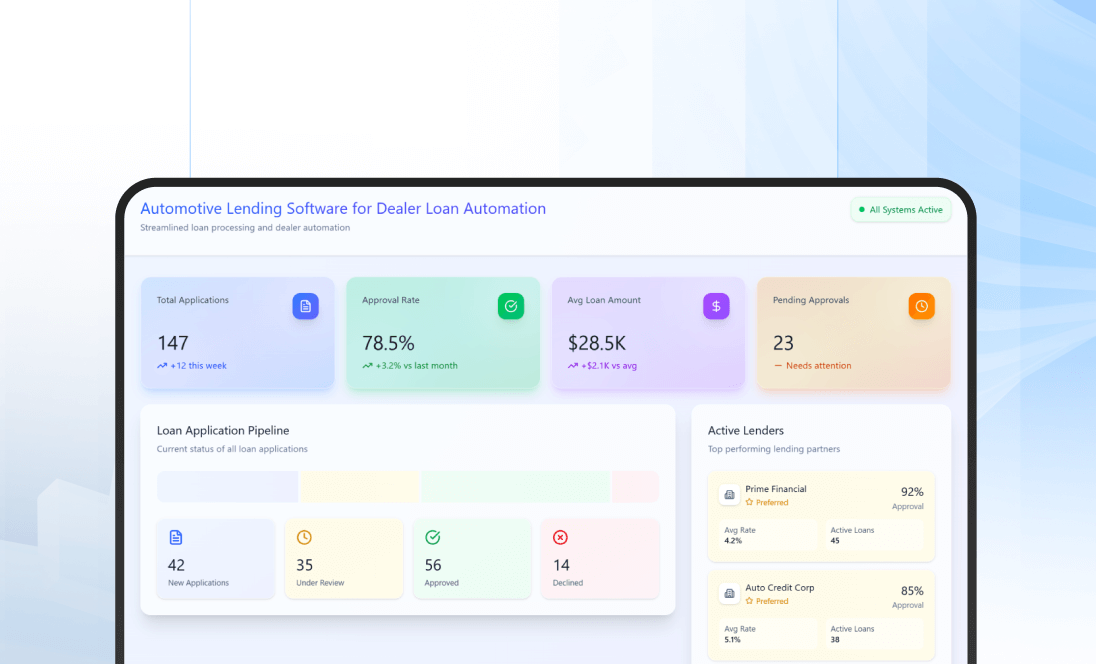The width and height of the screenshot is (1096, 664).
Task: Click the Preferred star next to Auto Credit Corp
Action: [x=749, y=602]
